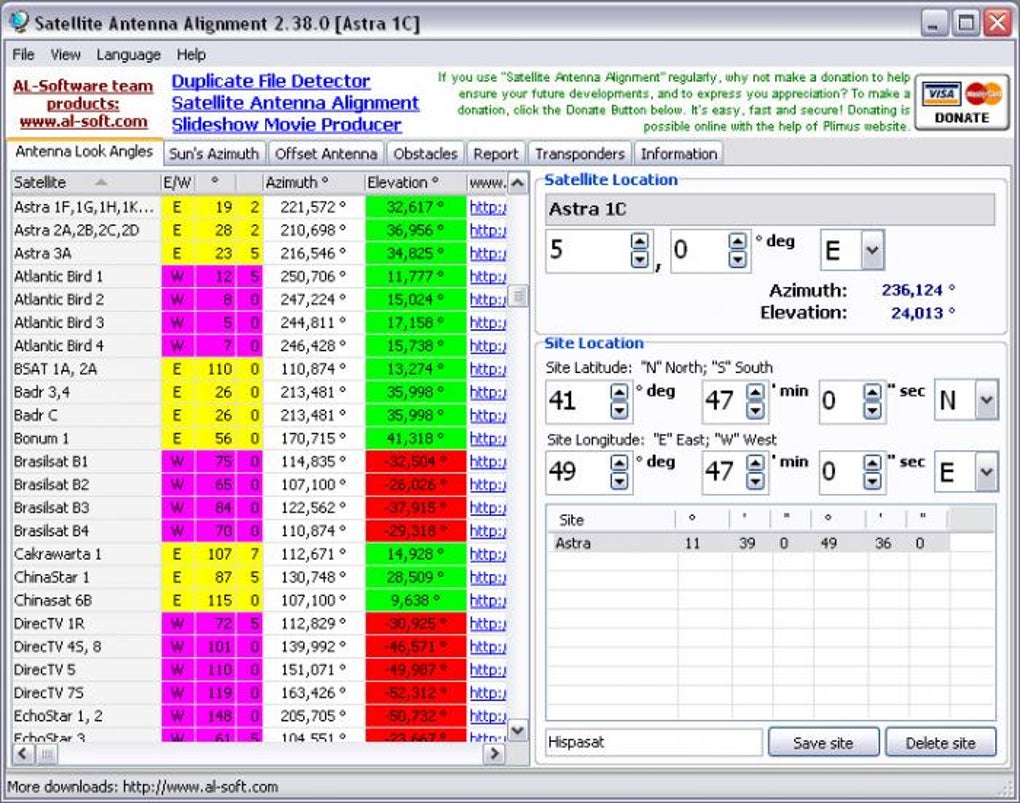Viewport: 1020px width, 803px height.
Task: Open the Language menu
Action: [128, 55]
